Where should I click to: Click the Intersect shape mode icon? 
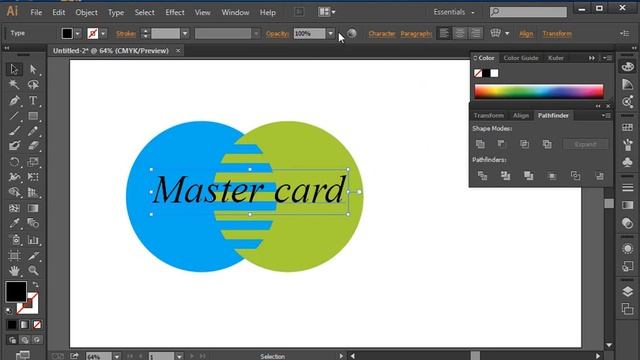pos(524,144)
